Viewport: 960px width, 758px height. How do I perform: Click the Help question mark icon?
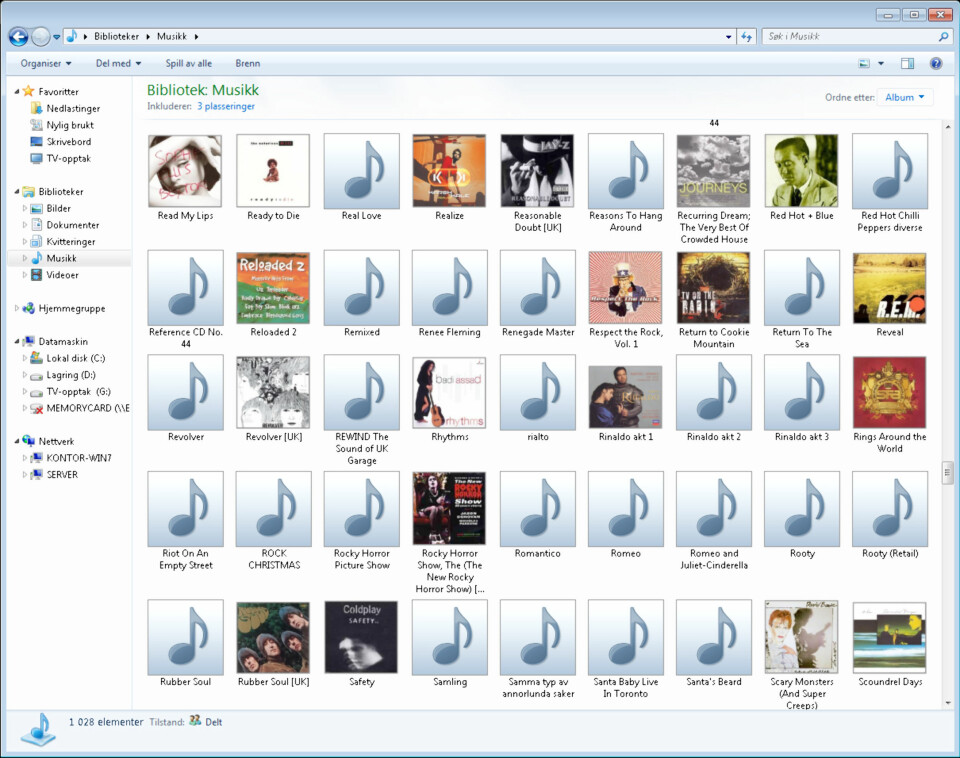point(936,64)
